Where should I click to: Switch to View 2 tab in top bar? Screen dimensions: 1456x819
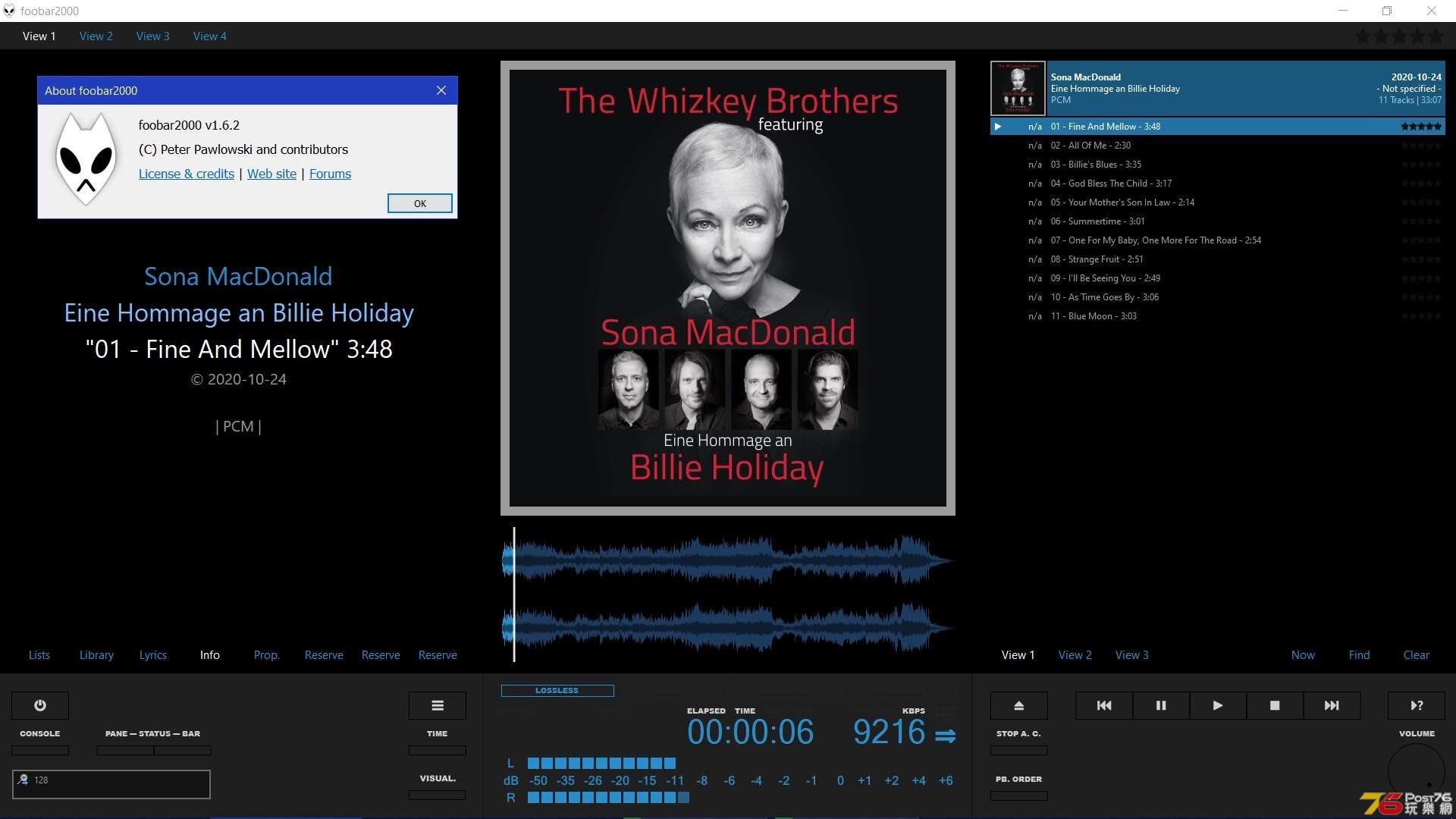pos(96,36)
